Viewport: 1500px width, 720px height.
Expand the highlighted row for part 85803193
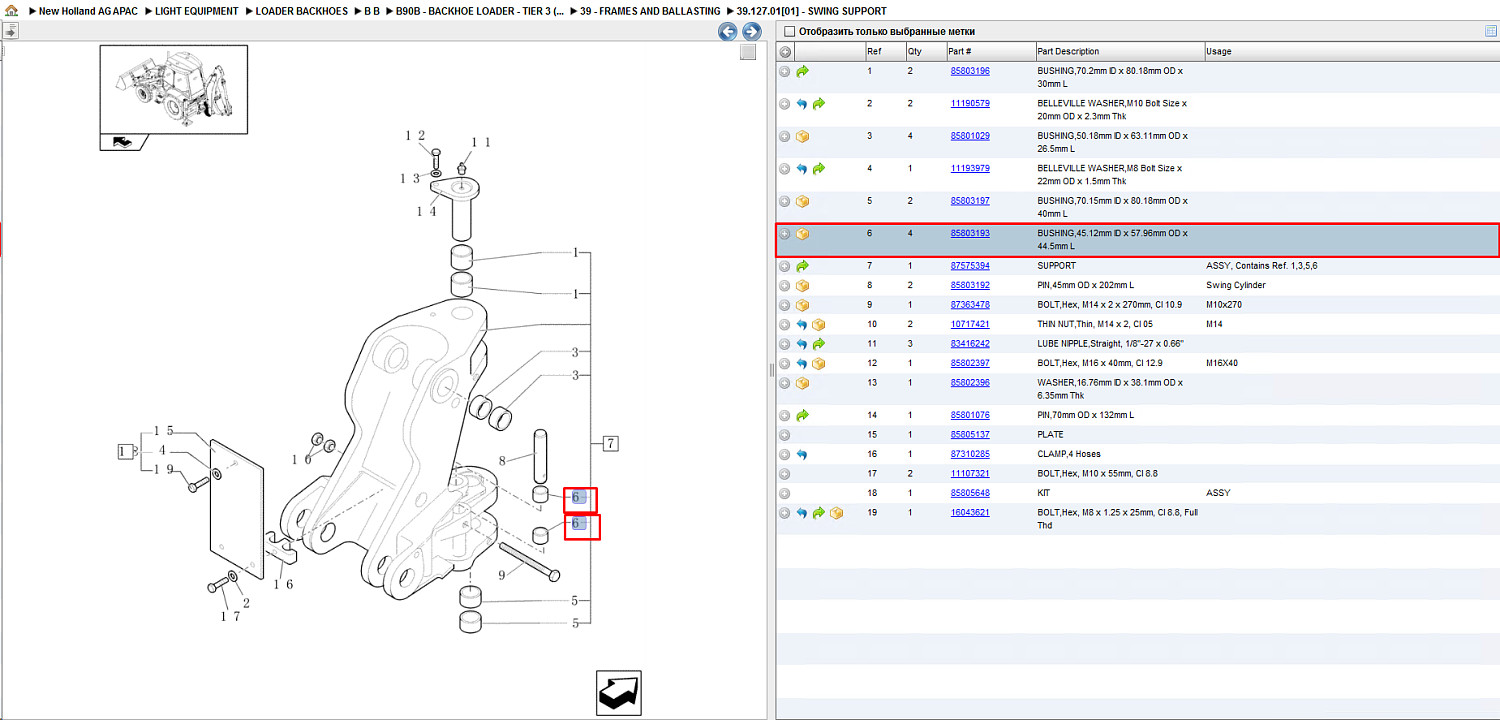[x=785, y=234]
